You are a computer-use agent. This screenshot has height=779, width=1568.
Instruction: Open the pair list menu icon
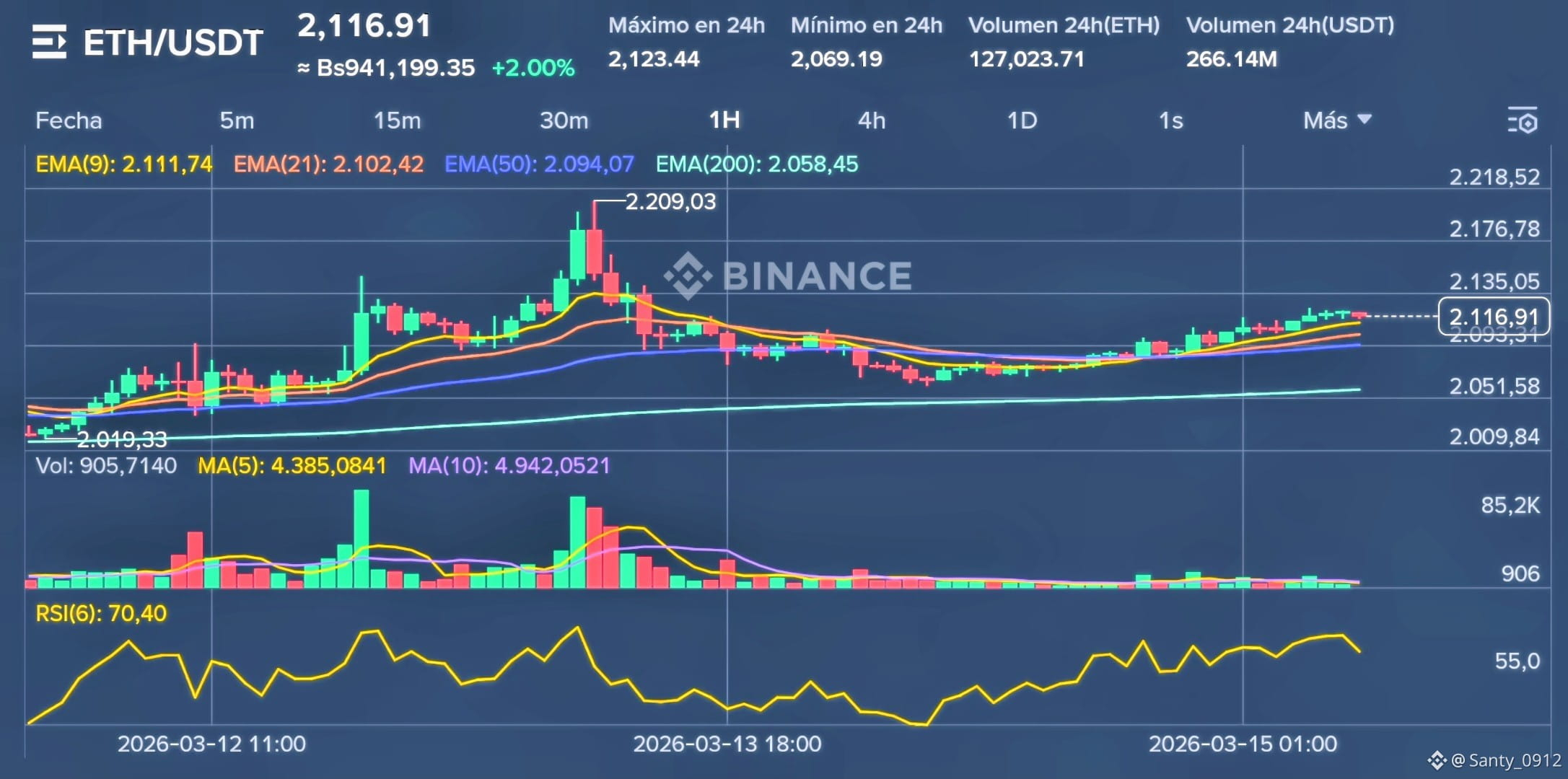49,42
